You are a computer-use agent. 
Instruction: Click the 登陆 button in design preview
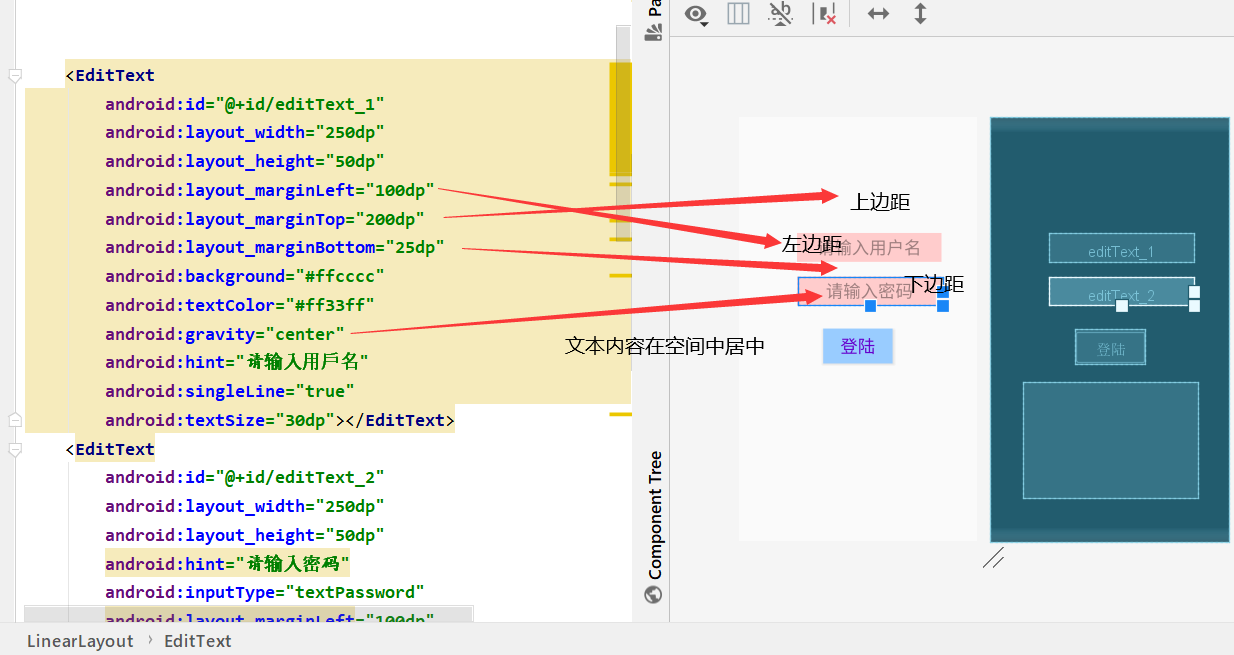tap(857, 346)
